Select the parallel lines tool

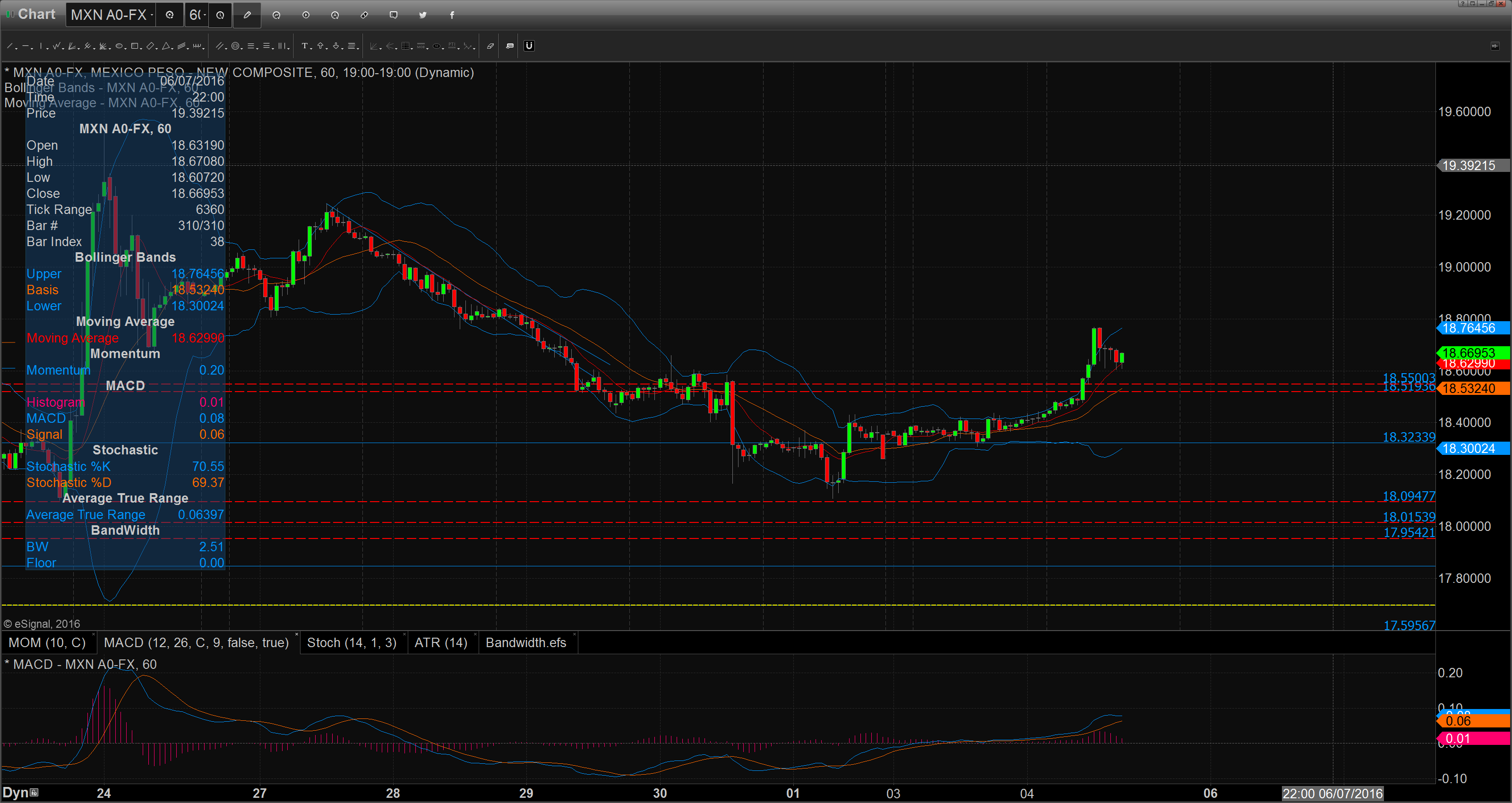tap(220, 46)
